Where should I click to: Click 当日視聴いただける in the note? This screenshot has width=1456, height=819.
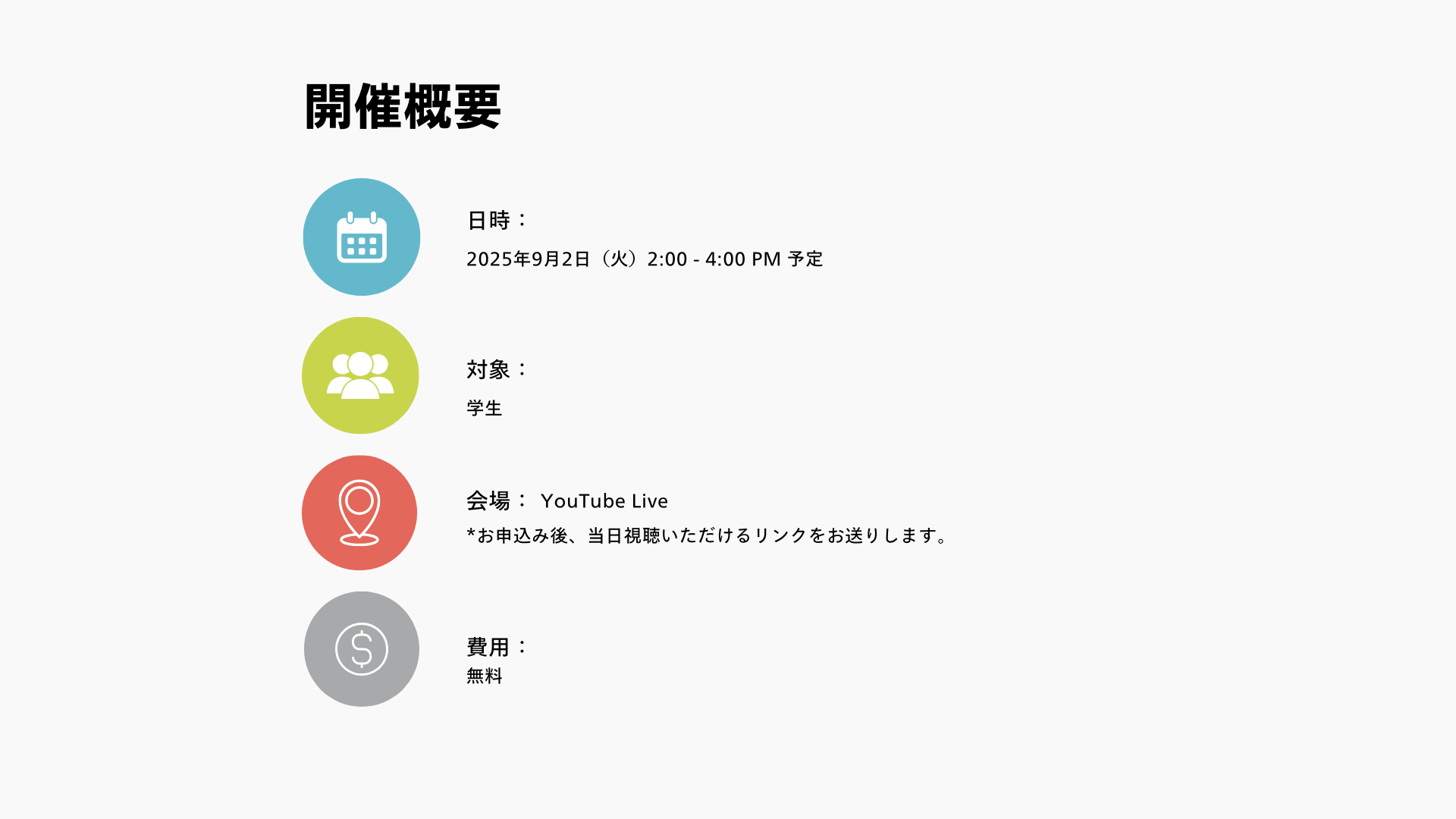(x=669, y=536)
